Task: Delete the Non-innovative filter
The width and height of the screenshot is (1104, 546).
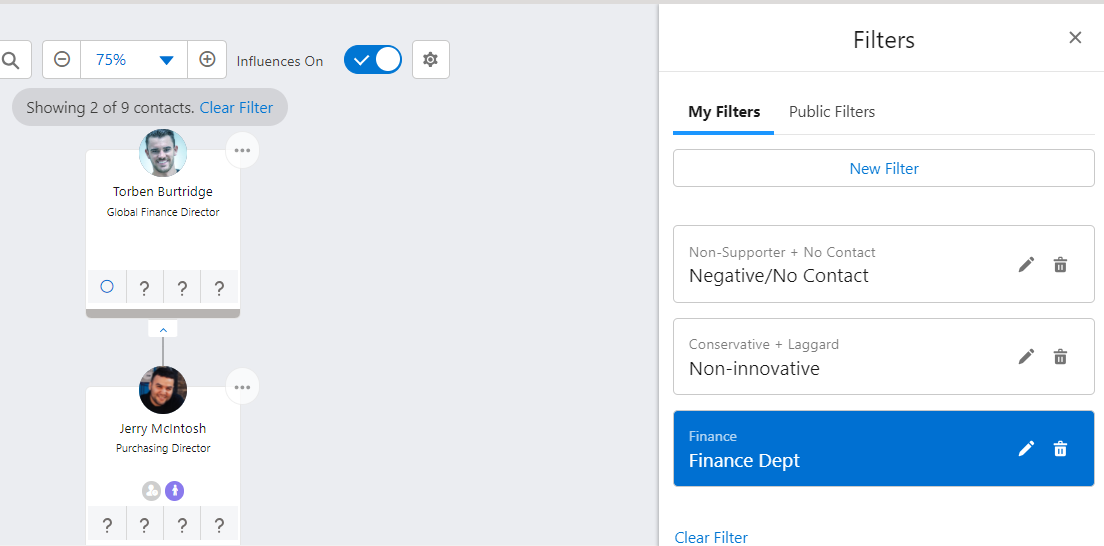Action: pyautogui.click(x=1060, y=356)
